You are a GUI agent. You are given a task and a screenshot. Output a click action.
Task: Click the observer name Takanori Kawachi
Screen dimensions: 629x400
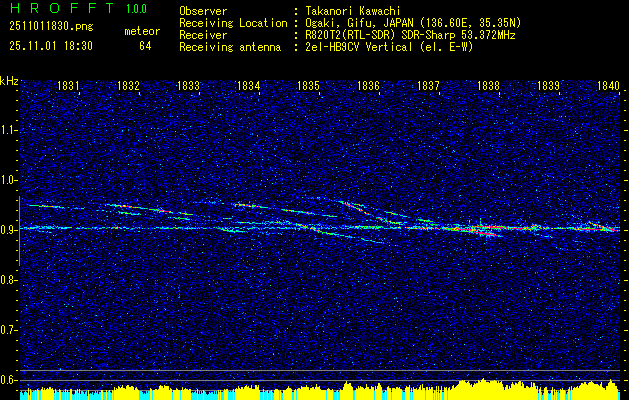tap(352, 11)
